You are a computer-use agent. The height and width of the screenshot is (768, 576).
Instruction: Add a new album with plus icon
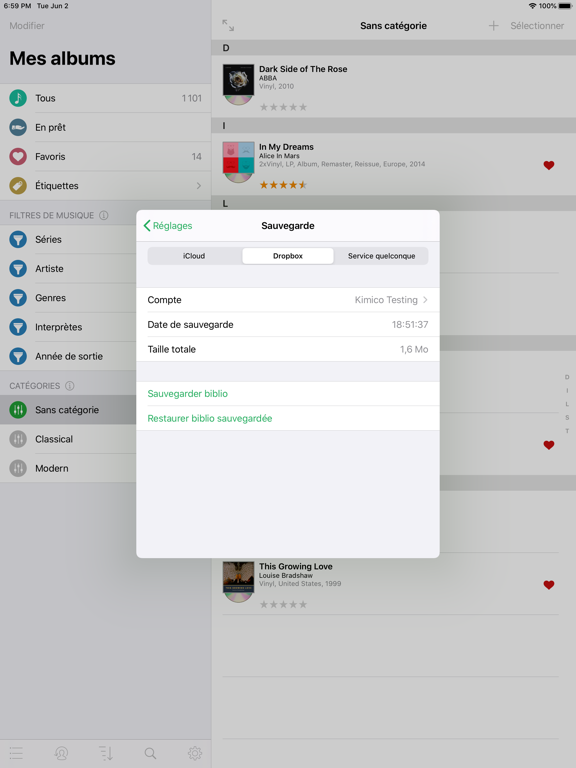coord(493,25)
